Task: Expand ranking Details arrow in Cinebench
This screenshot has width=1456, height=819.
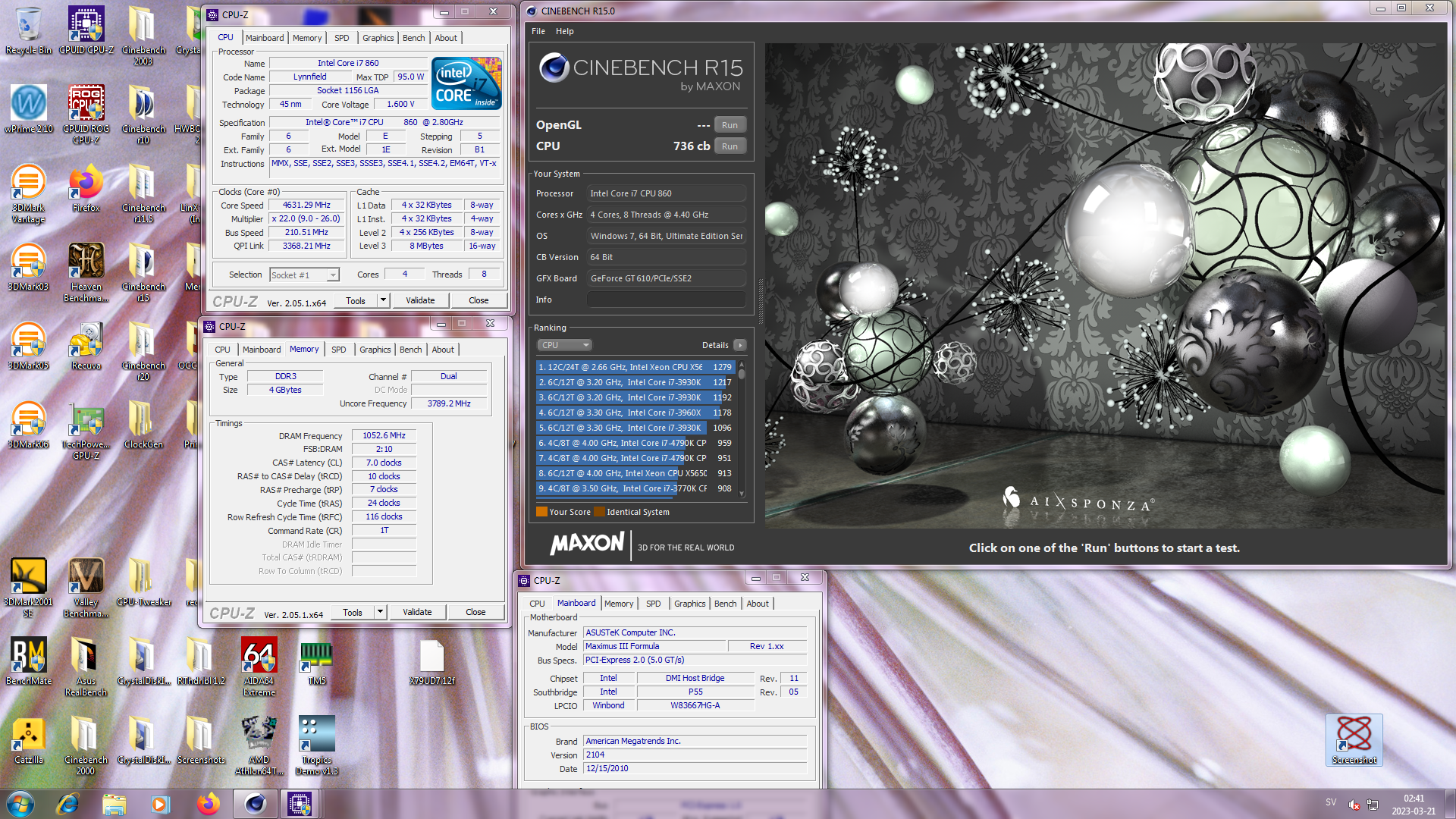Action: 740,345
